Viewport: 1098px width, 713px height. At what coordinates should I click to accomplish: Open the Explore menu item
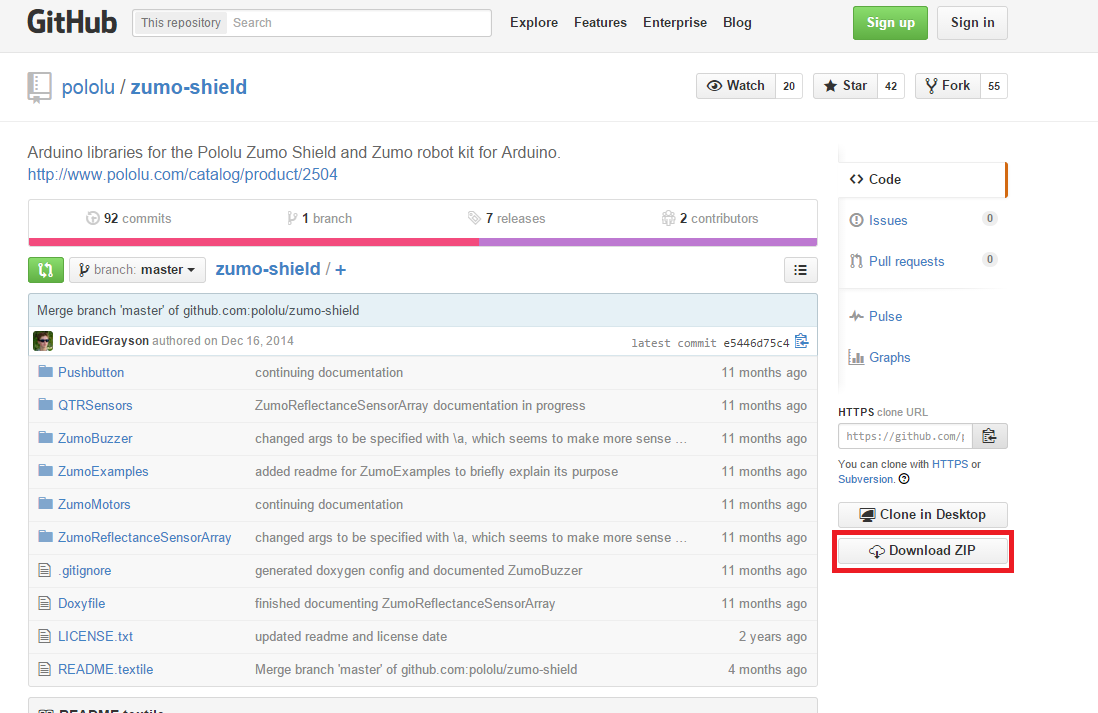(534, 22)
